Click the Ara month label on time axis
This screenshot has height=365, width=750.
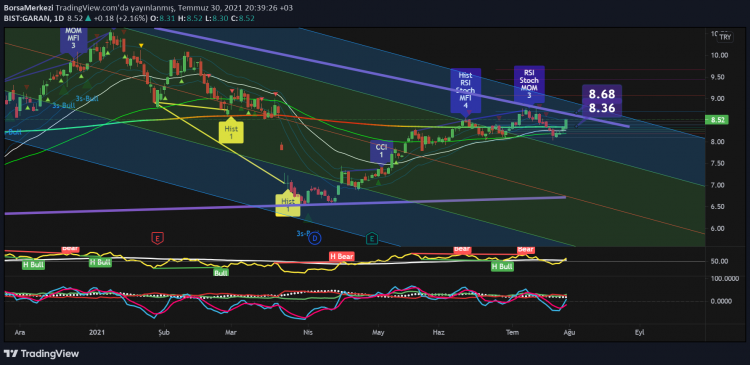click(x=20, y=332)
